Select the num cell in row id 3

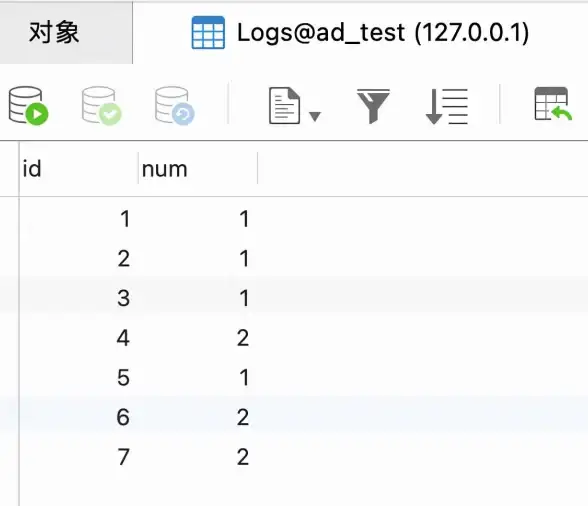[x=198, y=298]
